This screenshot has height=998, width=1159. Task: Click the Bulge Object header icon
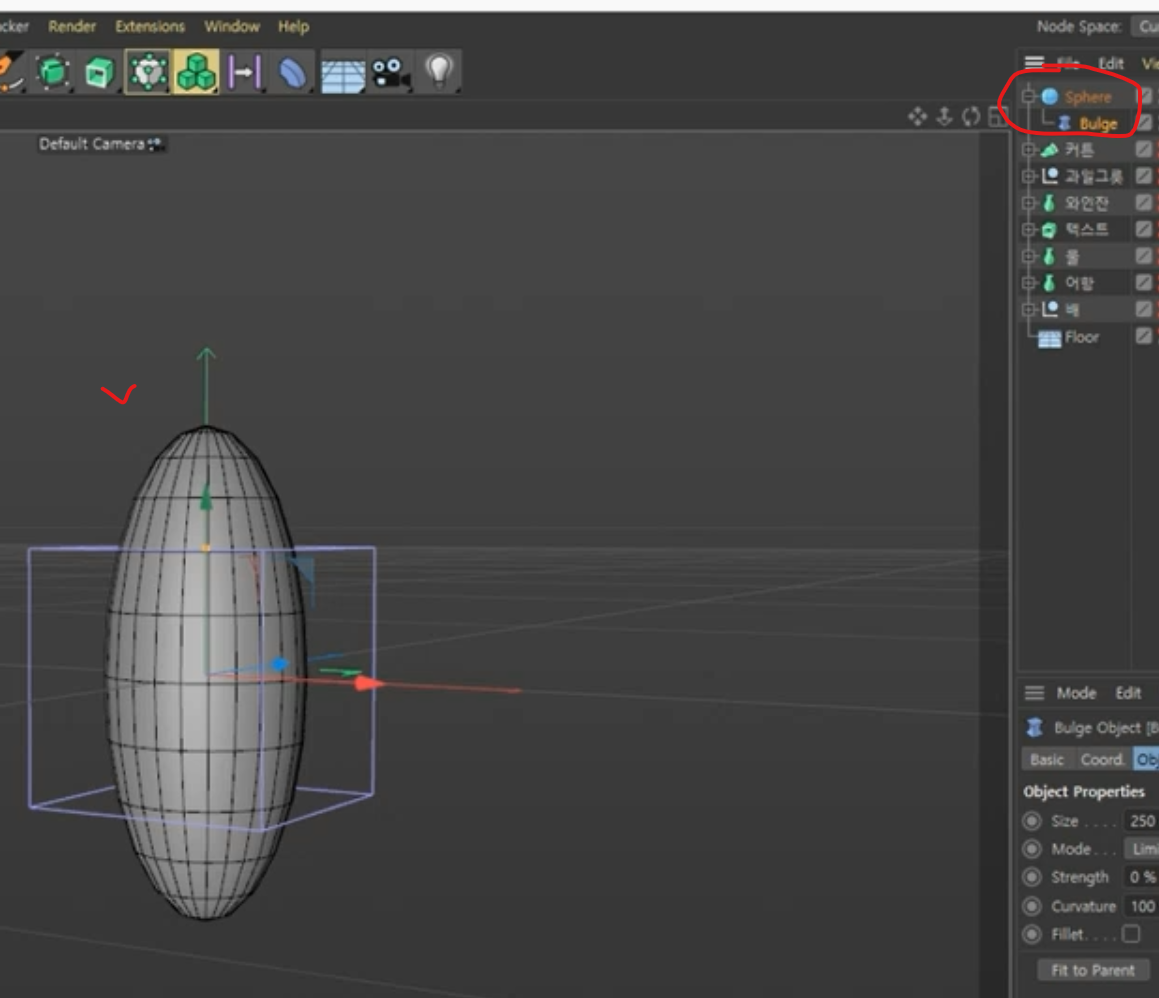(1035, 727)
